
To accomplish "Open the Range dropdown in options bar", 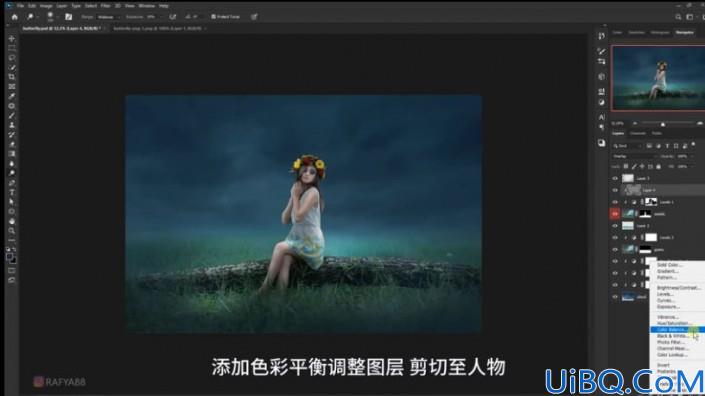I will pos(108,17).
